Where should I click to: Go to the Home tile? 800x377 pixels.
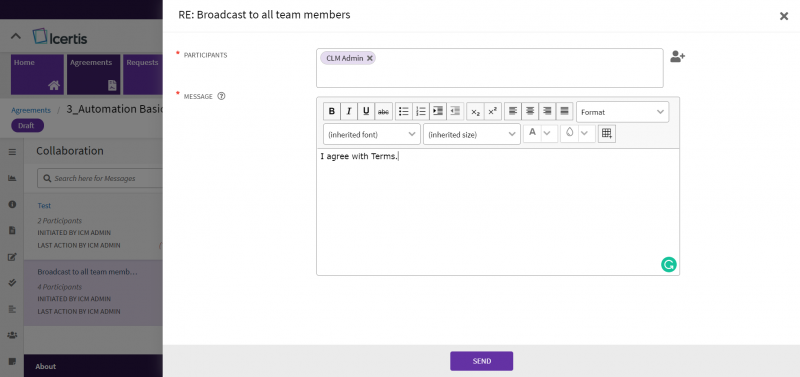click(37, 74)
